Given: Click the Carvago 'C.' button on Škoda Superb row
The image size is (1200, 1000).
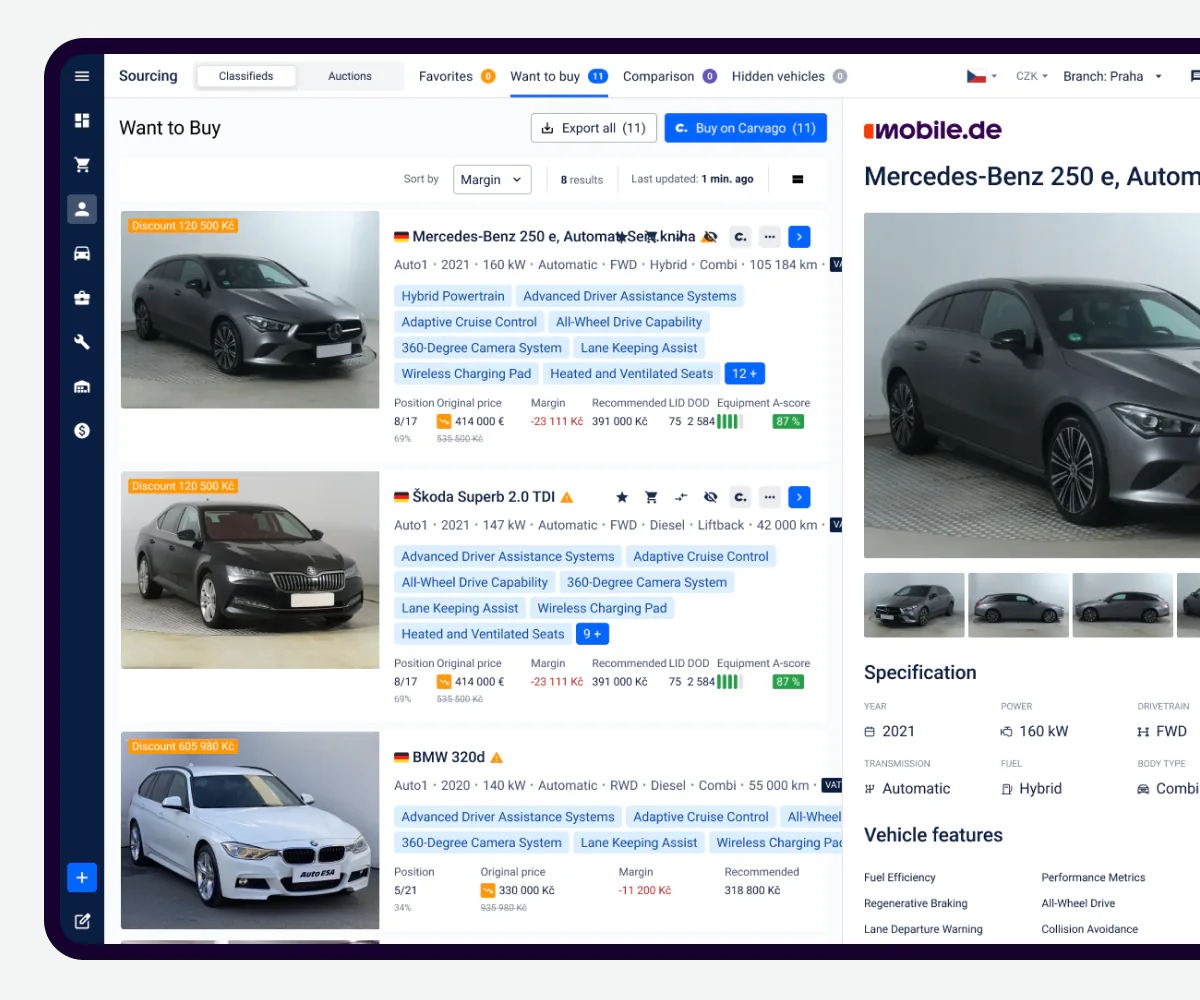Looking at the screenshot, I should 740,497.
